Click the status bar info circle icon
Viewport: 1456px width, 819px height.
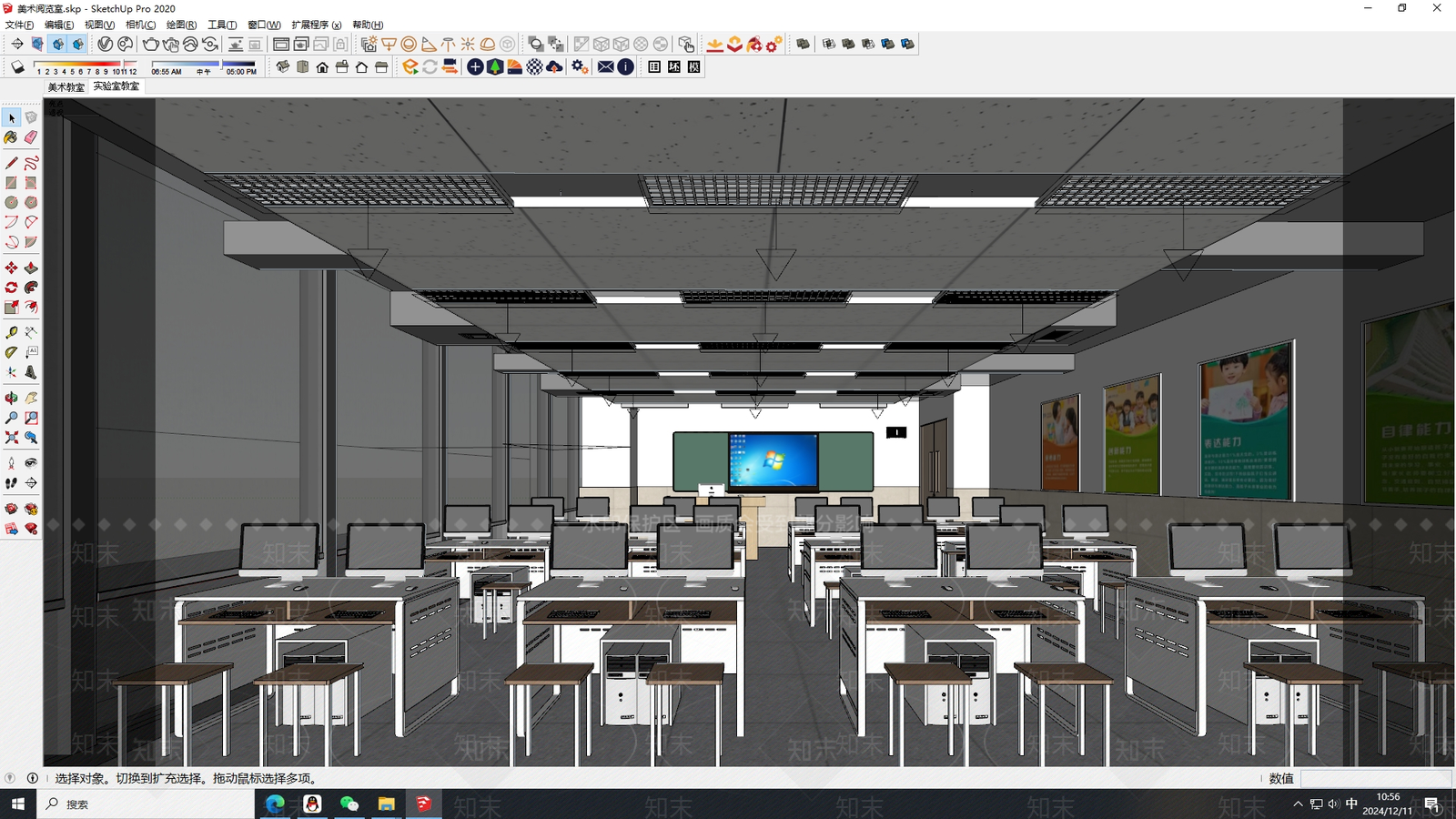(x=33, y=778)
